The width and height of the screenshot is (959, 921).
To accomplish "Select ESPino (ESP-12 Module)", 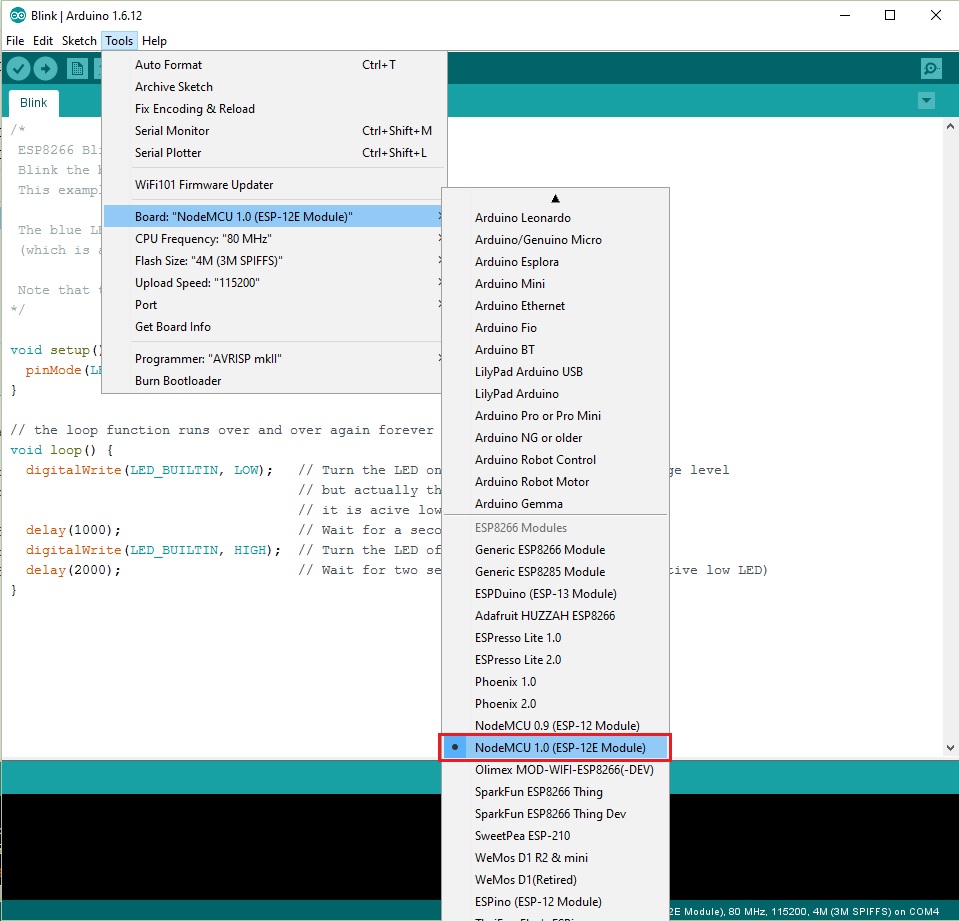I will 555,902.
